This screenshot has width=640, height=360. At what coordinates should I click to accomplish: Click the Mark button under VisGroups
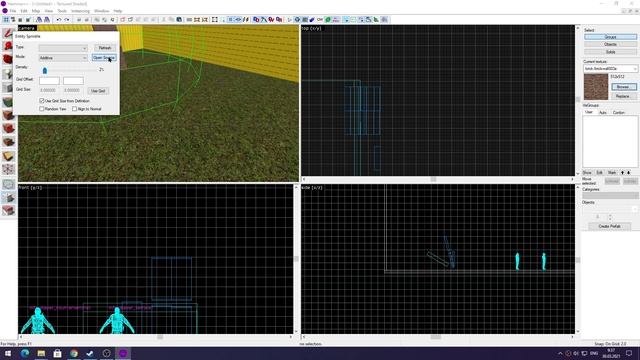[x=612, y=173]
